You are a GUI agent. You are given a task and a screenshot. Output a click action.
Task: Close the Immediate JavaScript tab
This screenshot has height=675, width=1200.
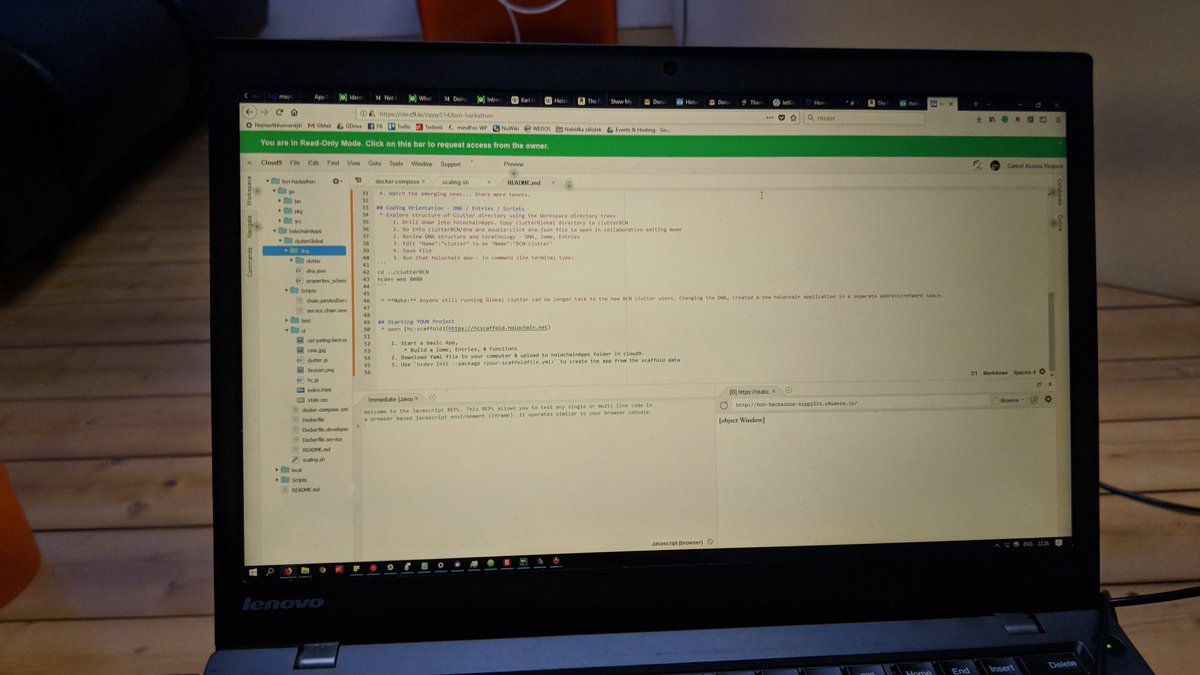coord(419,398)
